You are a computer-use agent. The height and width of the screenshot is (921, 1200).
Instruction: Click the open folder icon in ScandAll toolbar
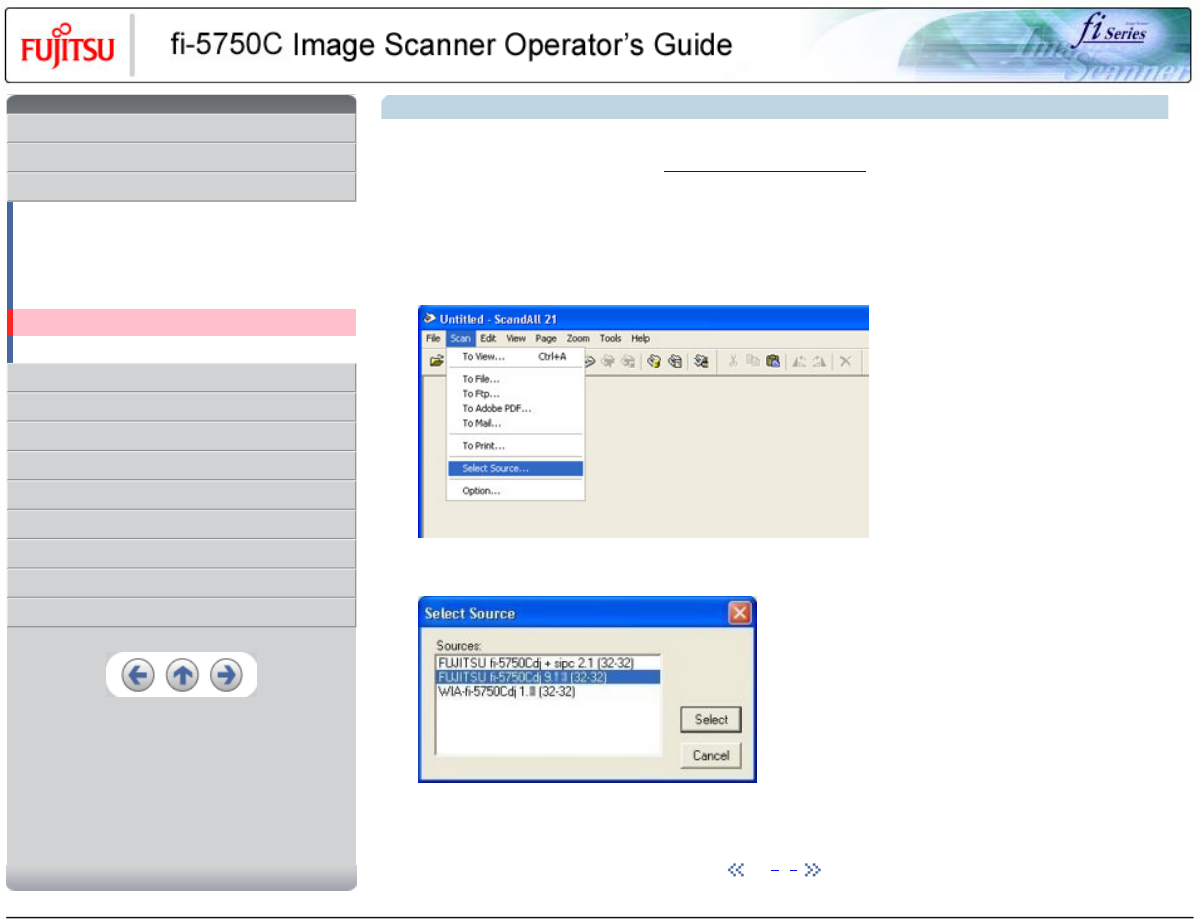tap(436, 361)
